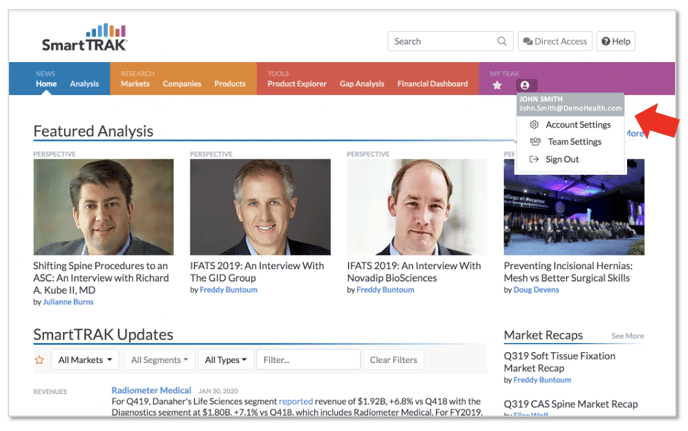Open 'IFATS 2019: The GID Group' article title
The image size is (688, 431).
[257, 272]
